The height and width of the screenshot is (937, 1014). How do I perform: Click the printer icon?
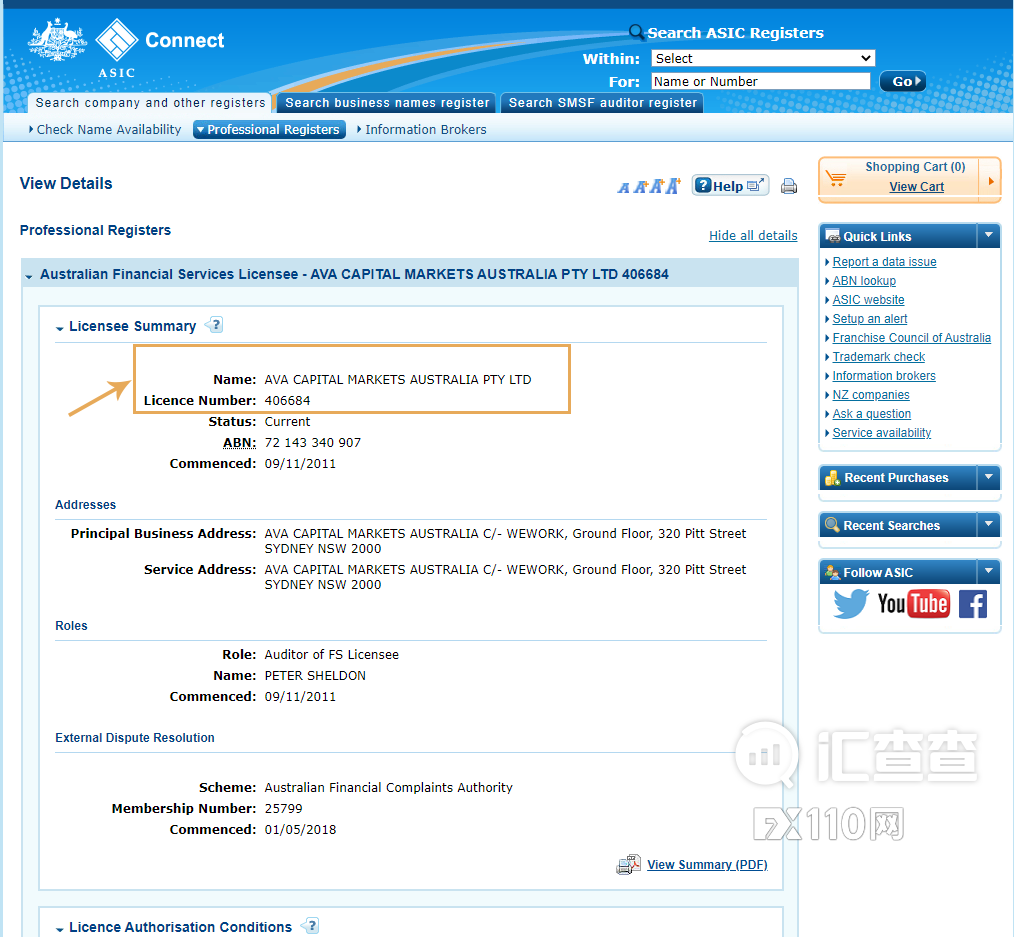tap(789, 186)
